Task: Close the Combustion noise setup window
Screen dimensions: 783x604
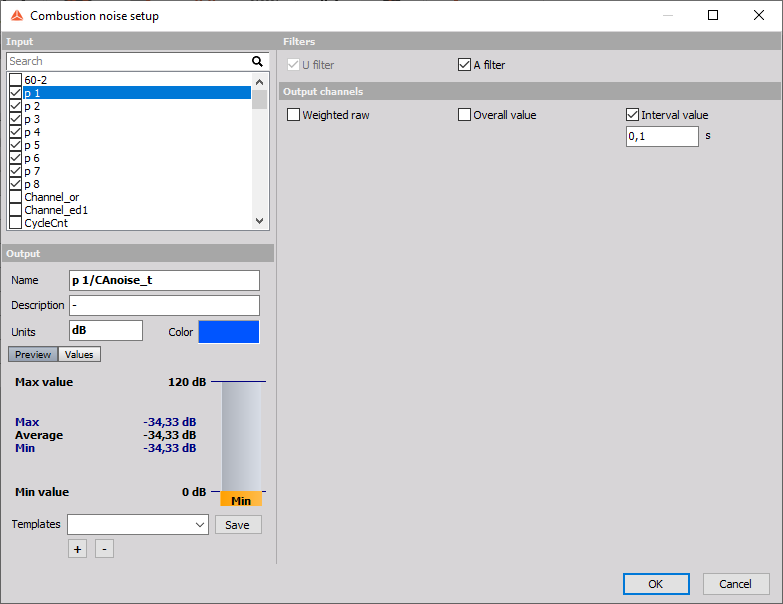Action: point(759,15)
